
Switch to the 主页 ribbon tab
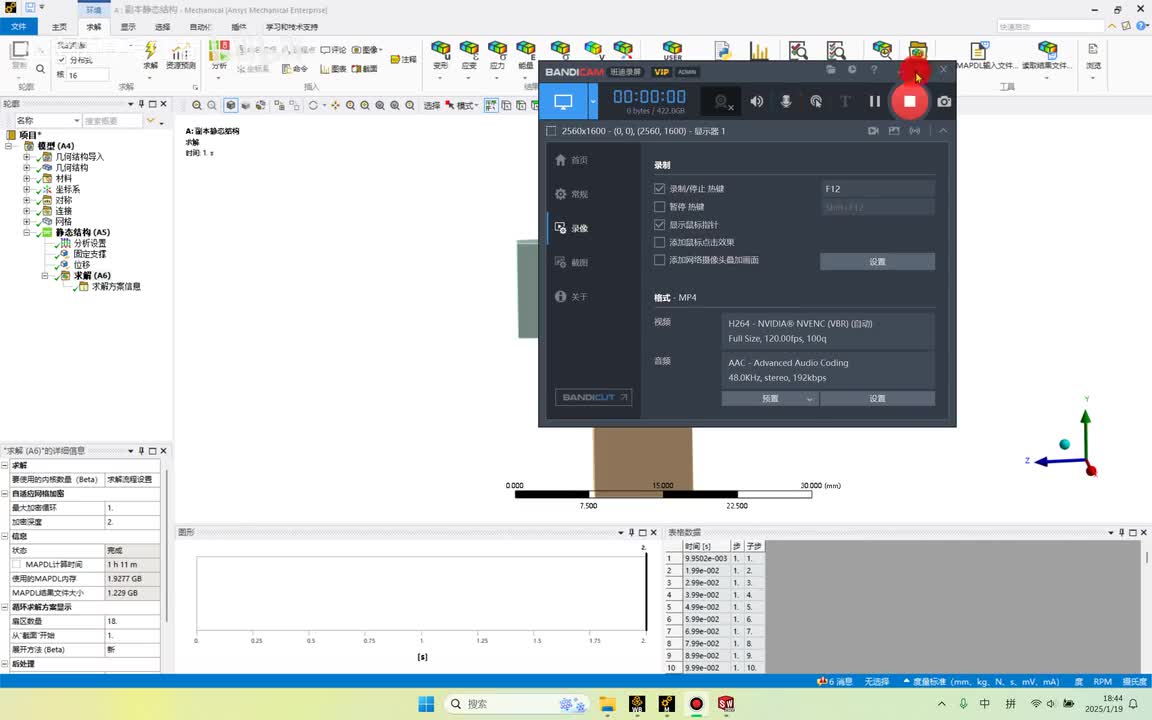coord(60,27)
